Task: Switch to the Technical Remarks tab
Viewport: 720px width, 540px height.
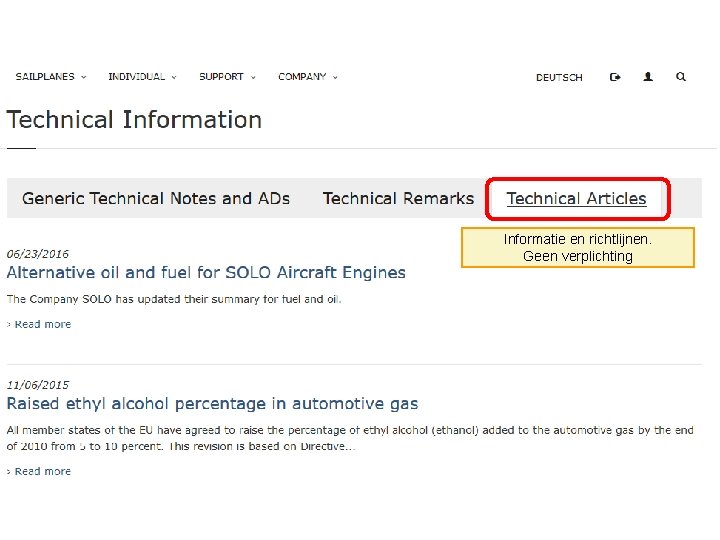Action: tap(398, 198)
